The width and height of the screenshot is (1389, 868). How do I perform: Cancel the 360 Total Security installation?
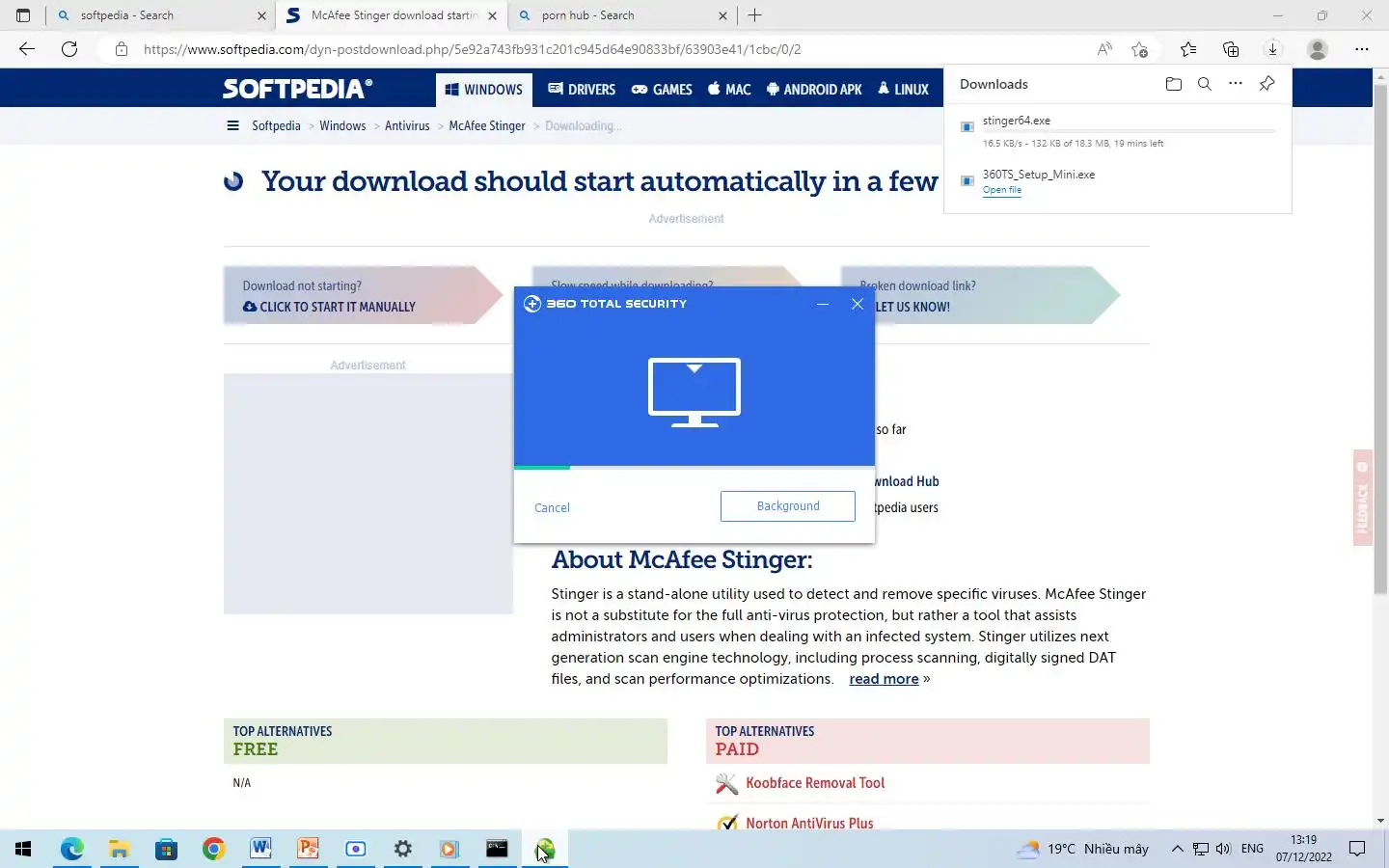coord(553,507)
